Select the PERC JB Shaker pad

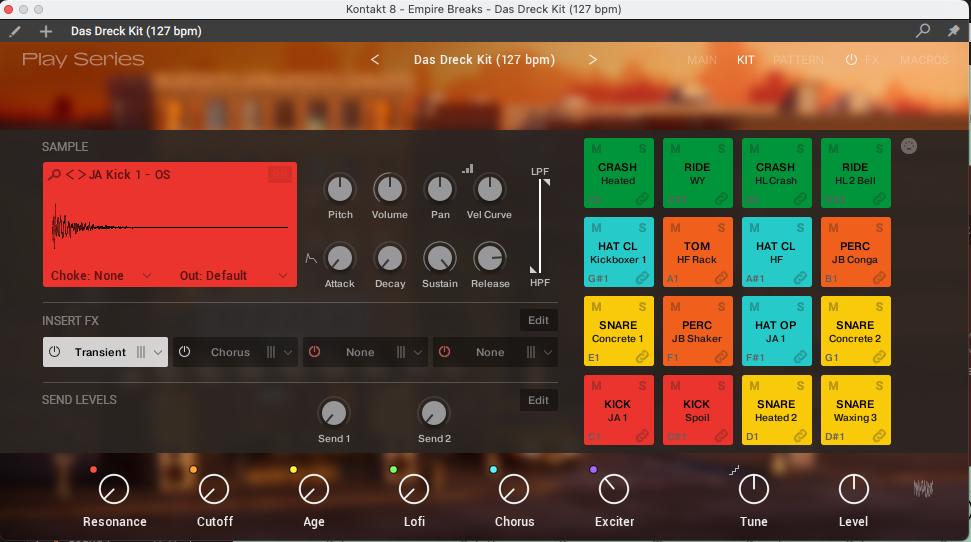pyautogui.click(x=697, y=331)
